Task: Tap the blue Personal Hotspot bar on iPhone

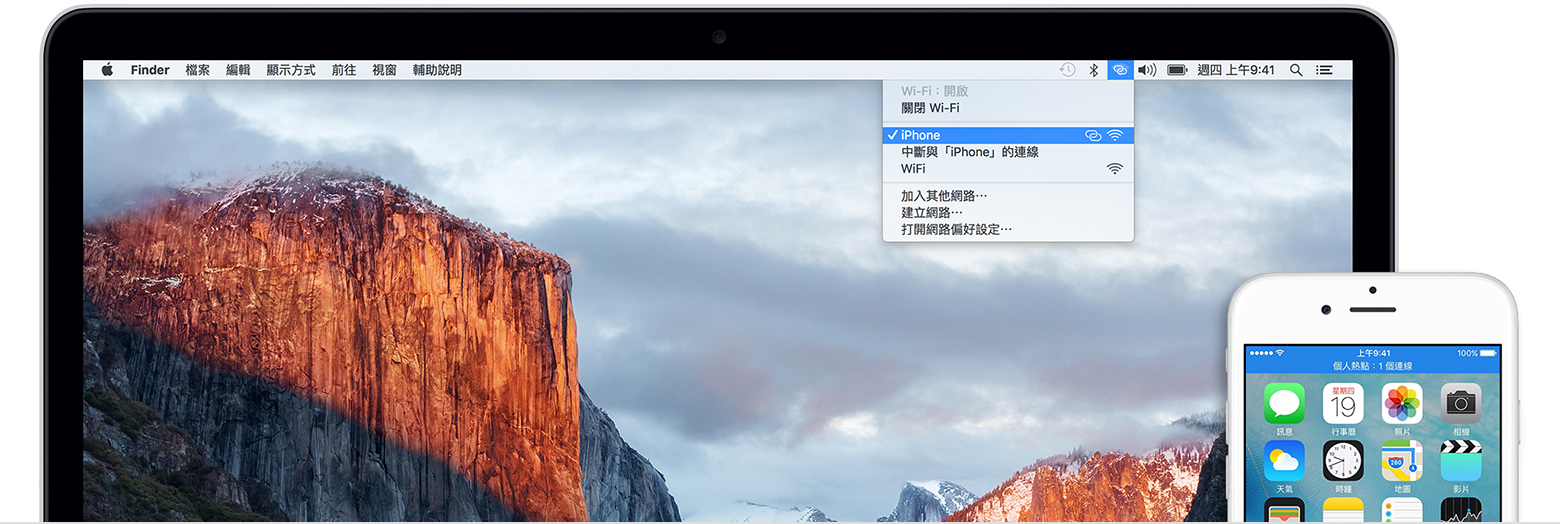Action: [1372, 366]
